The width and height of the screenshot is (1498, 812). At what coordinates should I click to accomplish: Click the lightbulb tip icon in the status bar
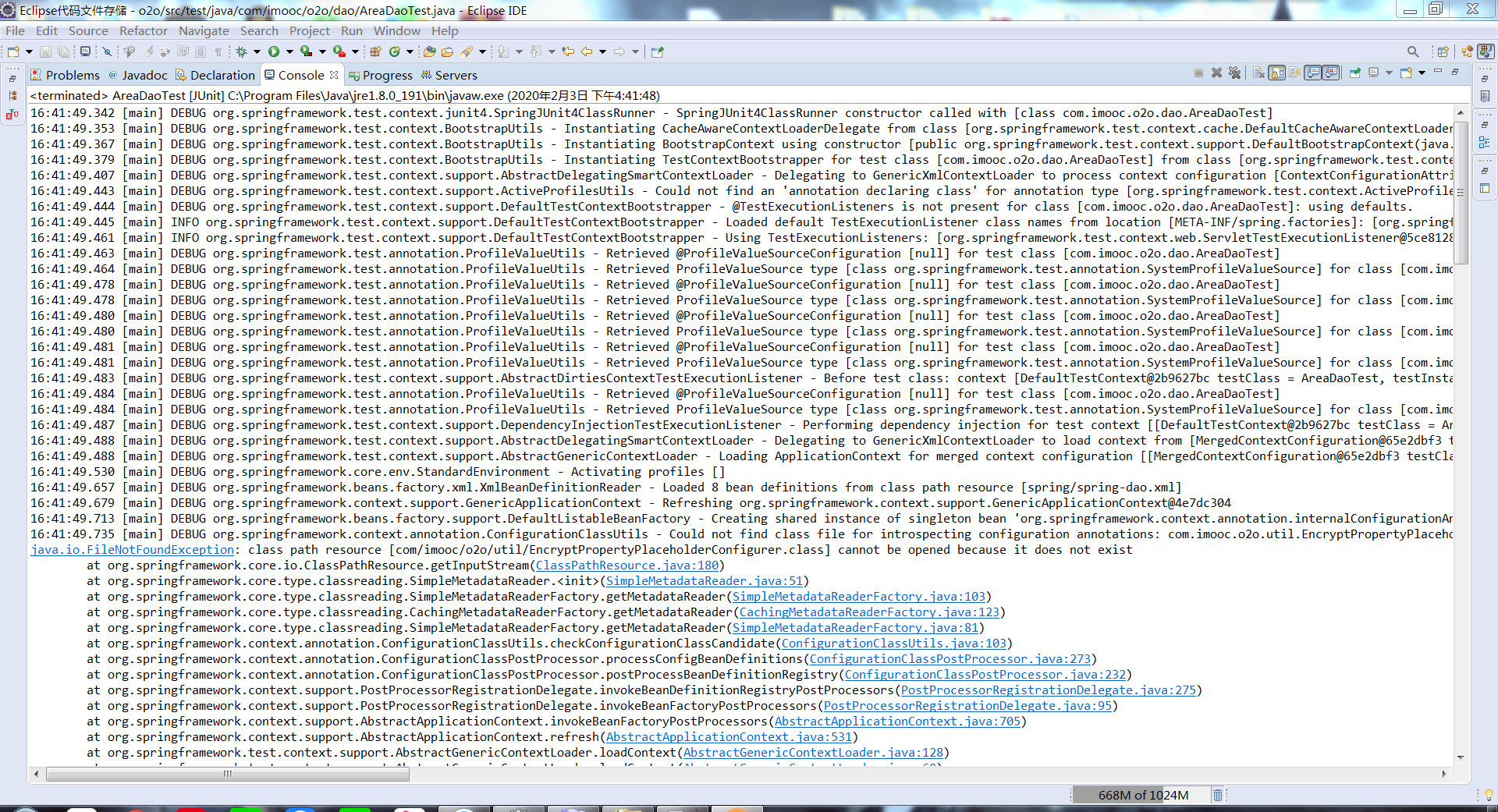[x=1489, y=795]
